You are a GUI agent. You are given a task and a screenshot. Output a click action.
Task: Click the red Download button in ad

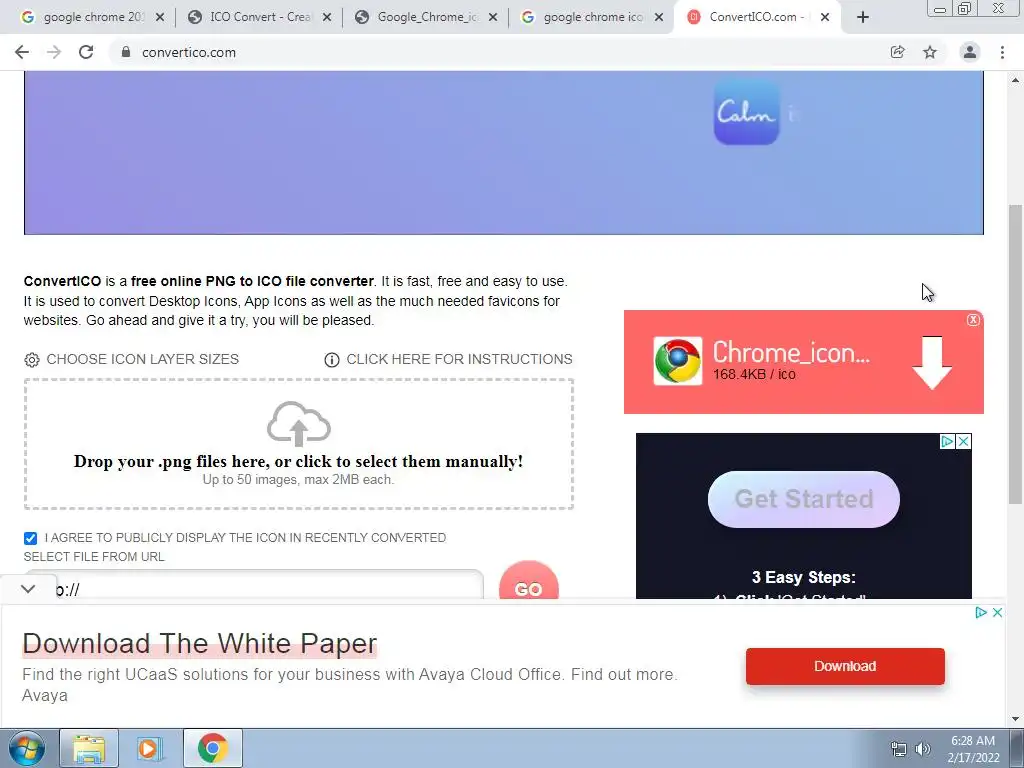[x=845, y=666]
